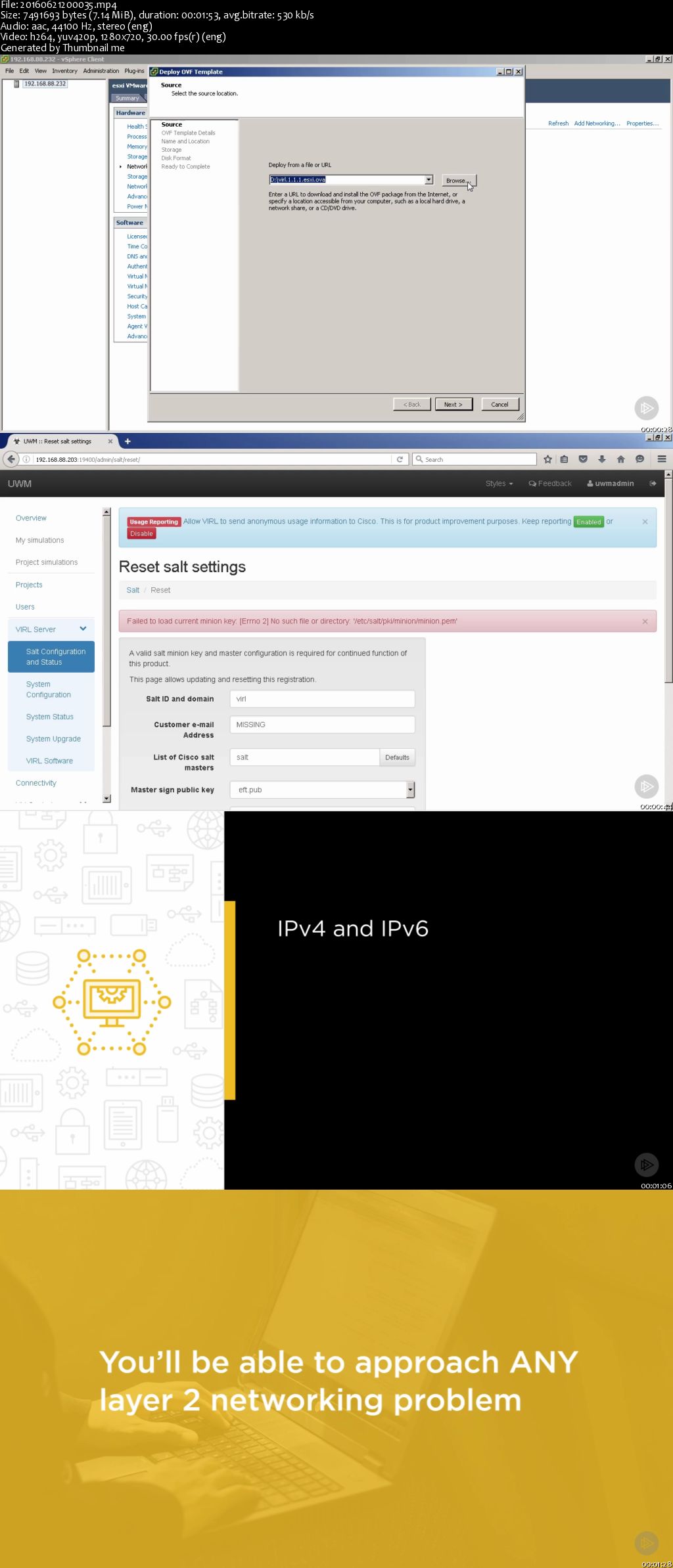The width and height of the screenshot is (673, 1568).
Task: Open the uwmadmin user link
Action: [x=611, y=483]
